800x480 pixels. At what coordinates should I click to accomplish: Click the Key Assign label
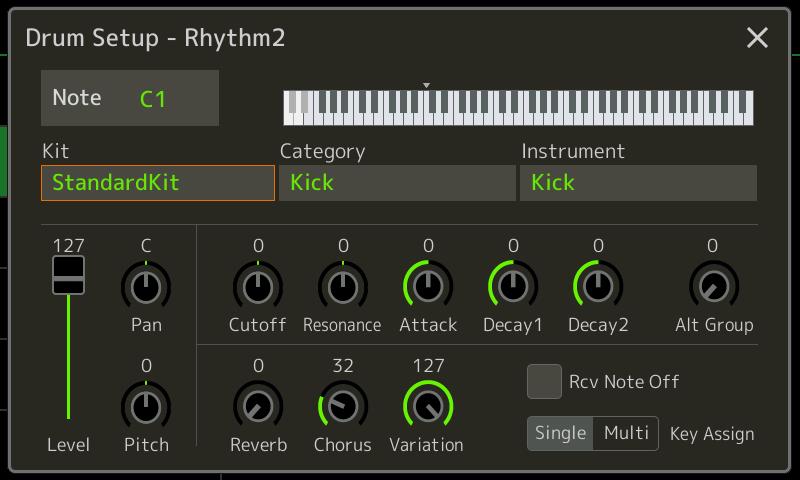coord(712,434)
